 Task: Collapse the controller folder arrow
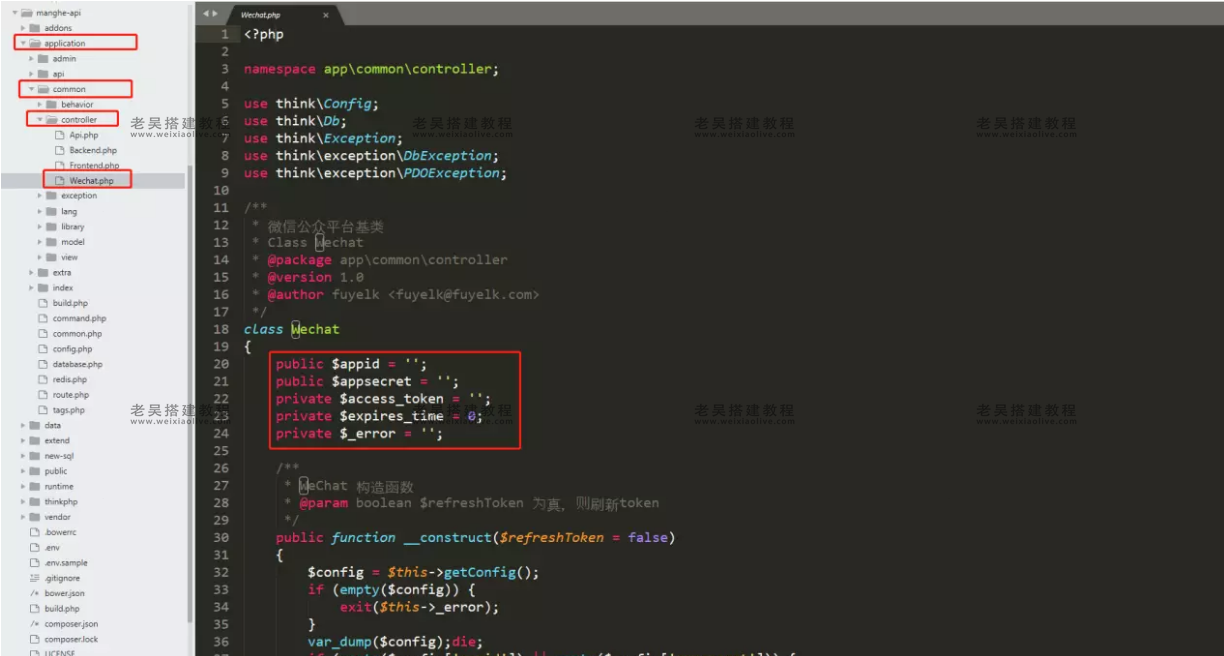click(x=40, y=120)
